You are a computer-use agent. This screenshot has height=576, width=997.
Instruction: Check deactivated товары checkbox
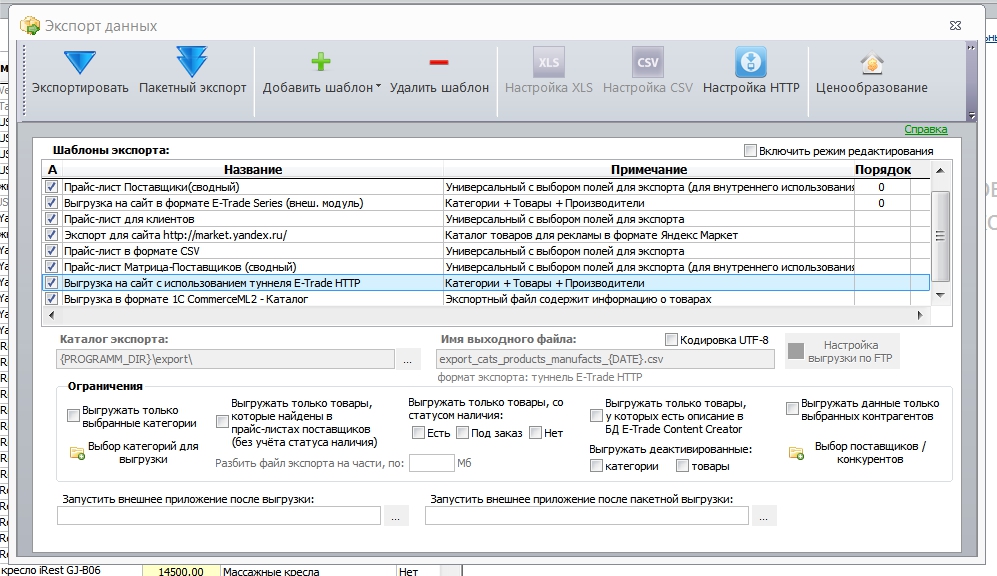682,466
